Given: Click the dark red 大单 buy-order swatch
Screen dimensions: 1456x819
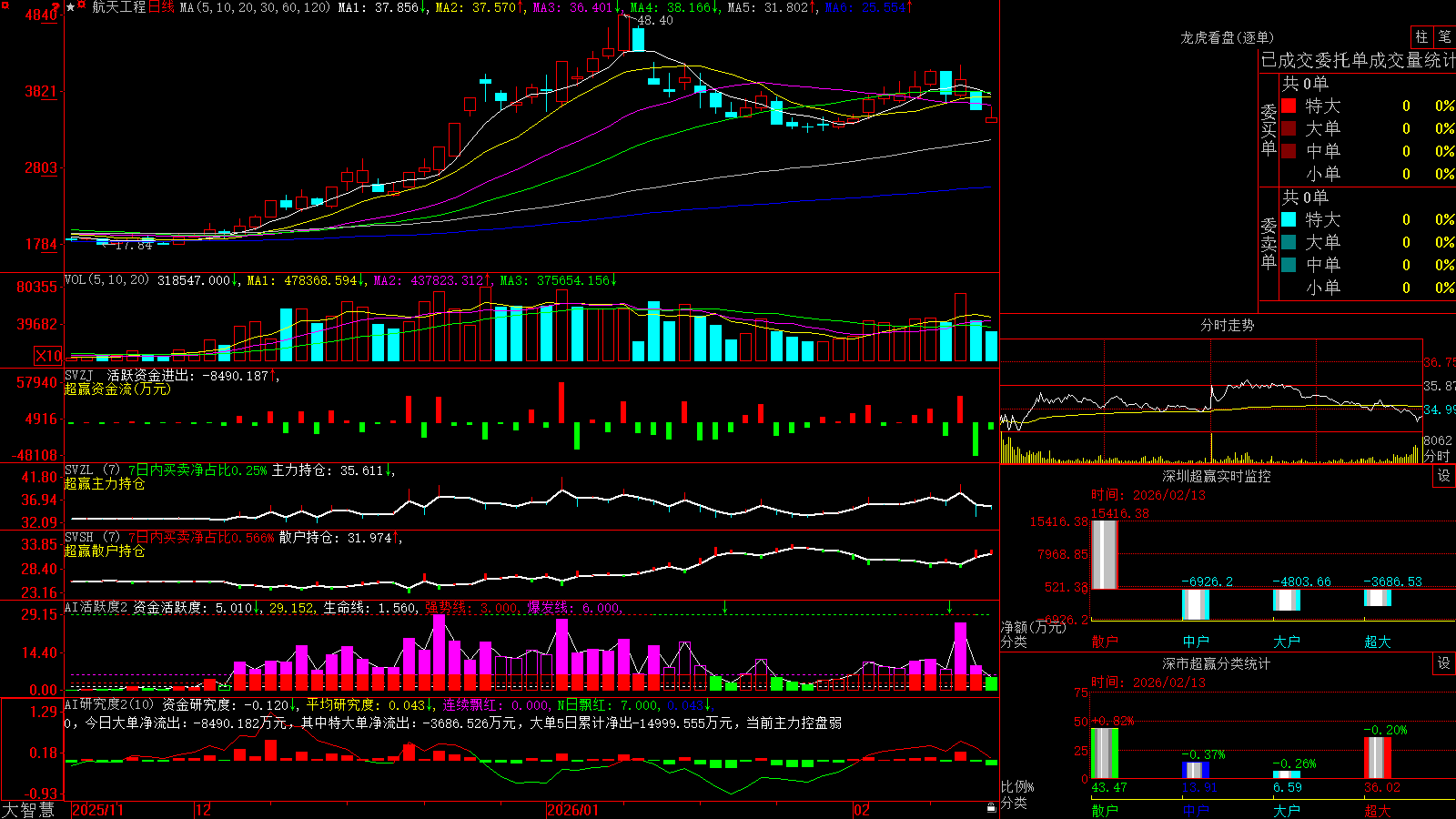Looking at the screenshot, I should coord(1289,128).
